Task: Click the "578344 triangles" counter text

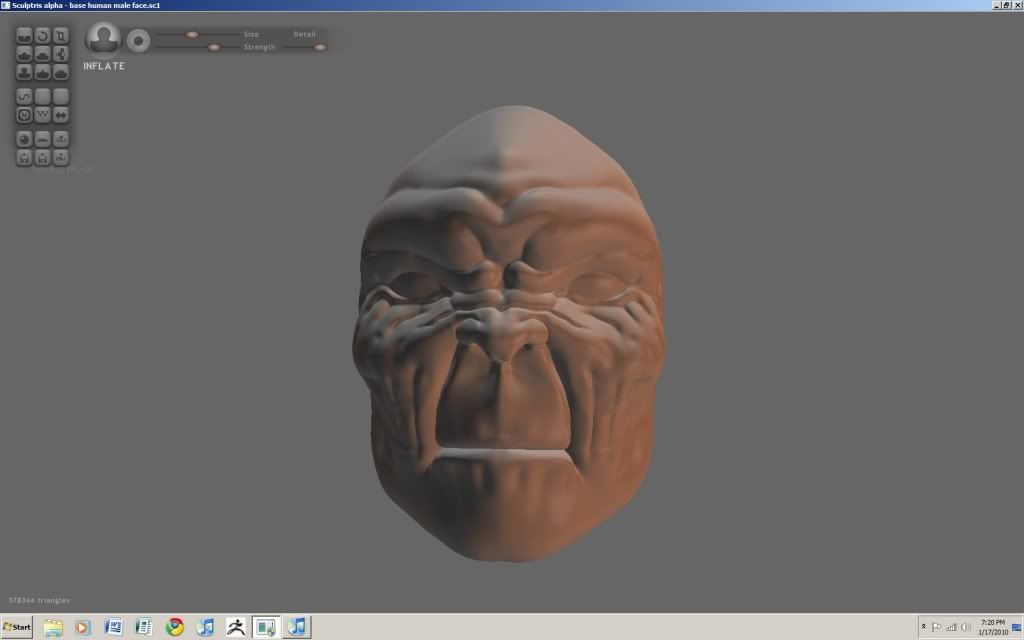Action: tap(39, 600)
